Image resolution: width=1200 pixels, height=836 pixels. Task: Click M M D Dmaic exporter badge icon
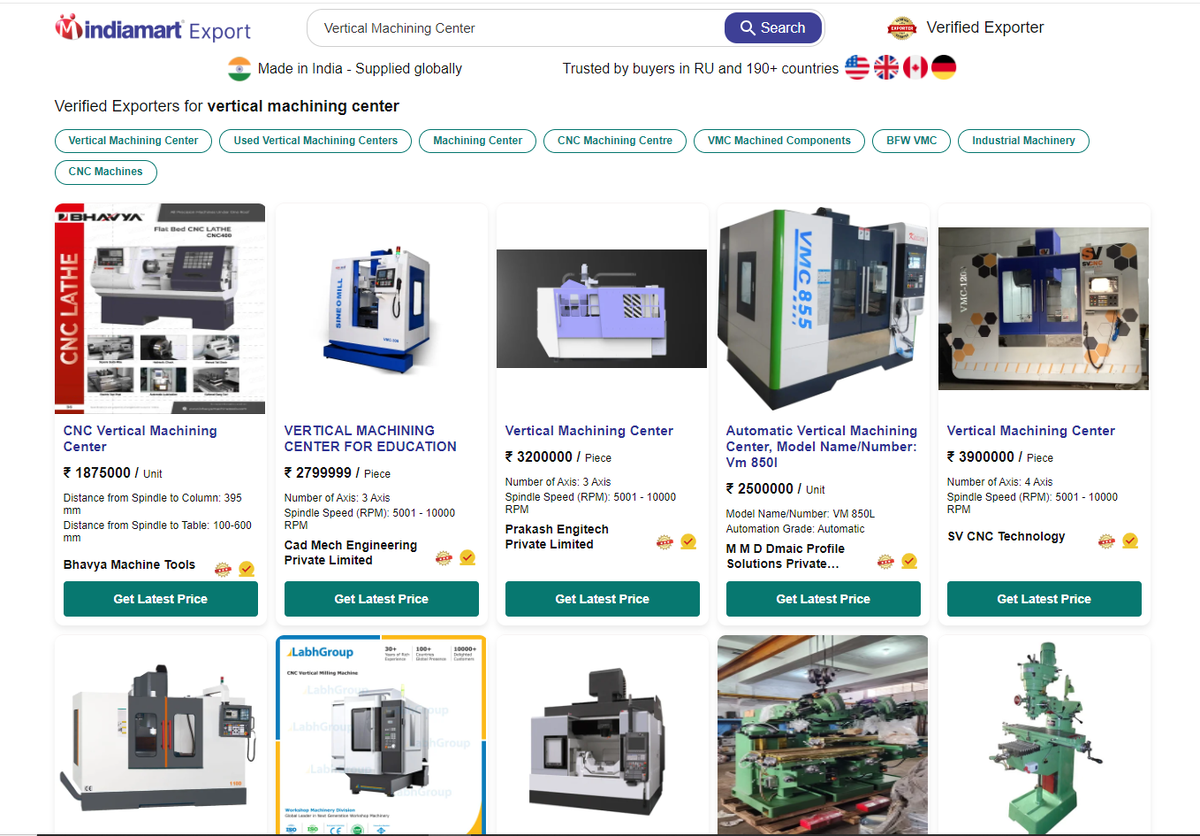(886, 561)
